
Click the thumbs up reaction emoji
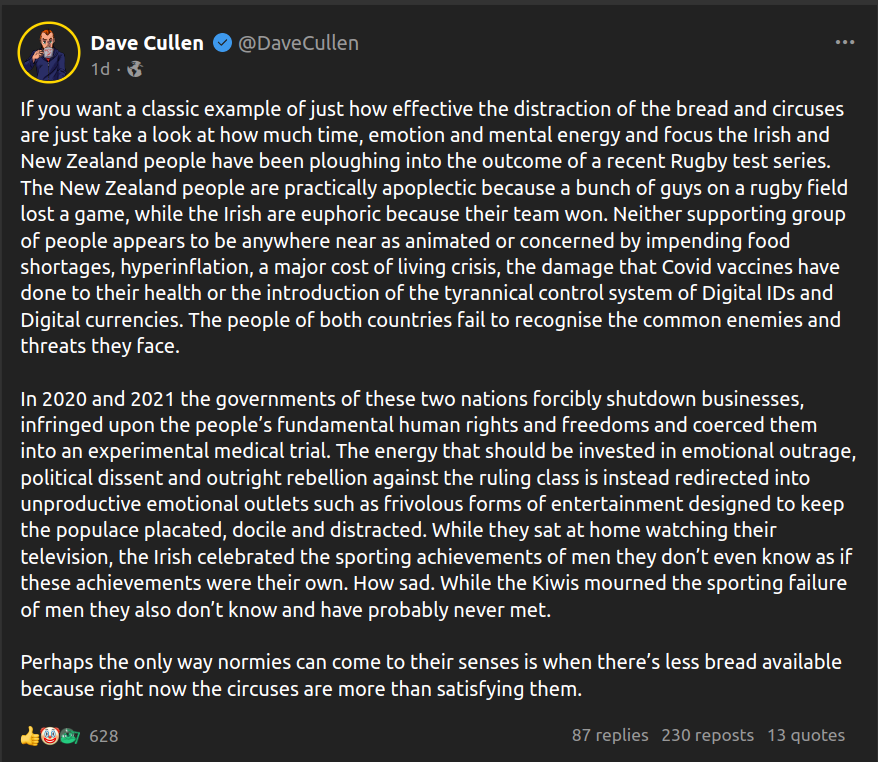pyautogui.click(x=28, y=736)
